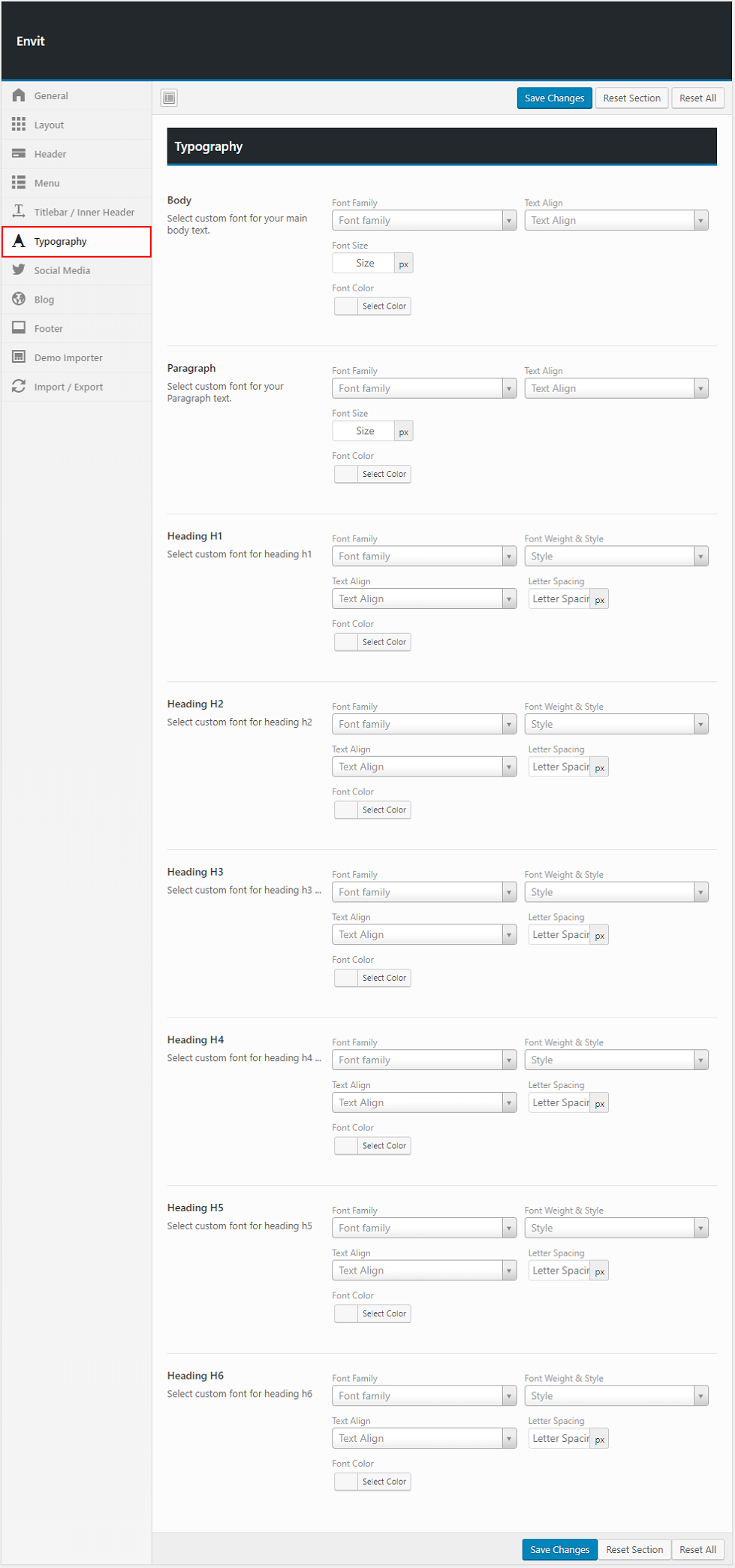This screenshot has height=1568, width=735.
Task: Open the Body Font Family dropdown
Action: point(424,221)
